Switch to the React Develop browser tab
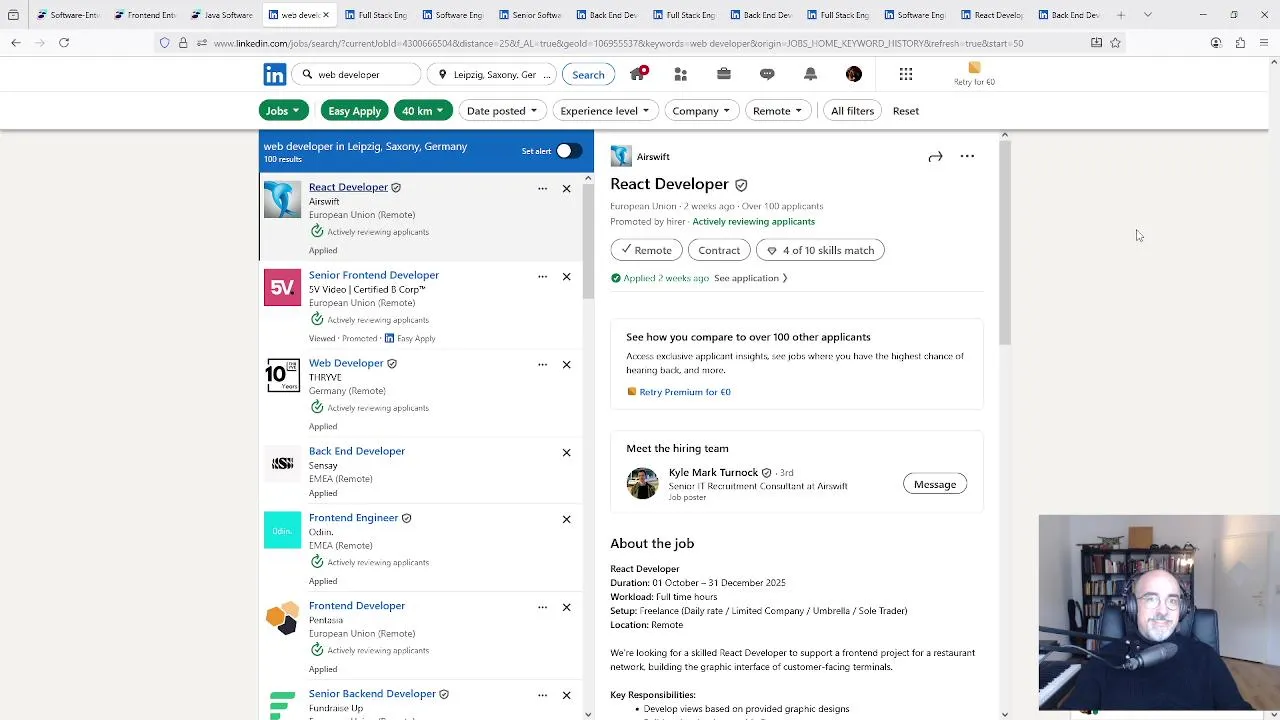Screen dimensions: 1280x720 (x=992, y=15)
